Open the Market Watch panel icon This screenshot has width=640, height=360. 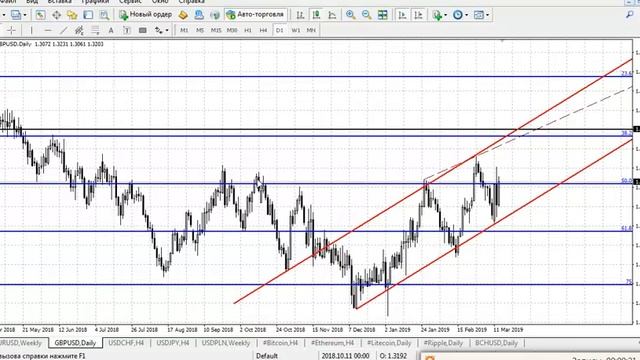click(40, 15)
